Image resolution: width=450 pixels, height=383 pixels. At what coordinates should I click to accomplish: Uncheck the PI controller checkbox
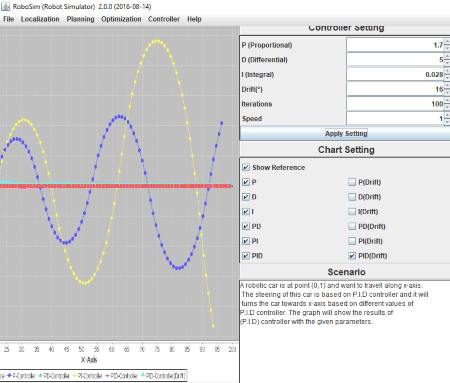point(246,241)
